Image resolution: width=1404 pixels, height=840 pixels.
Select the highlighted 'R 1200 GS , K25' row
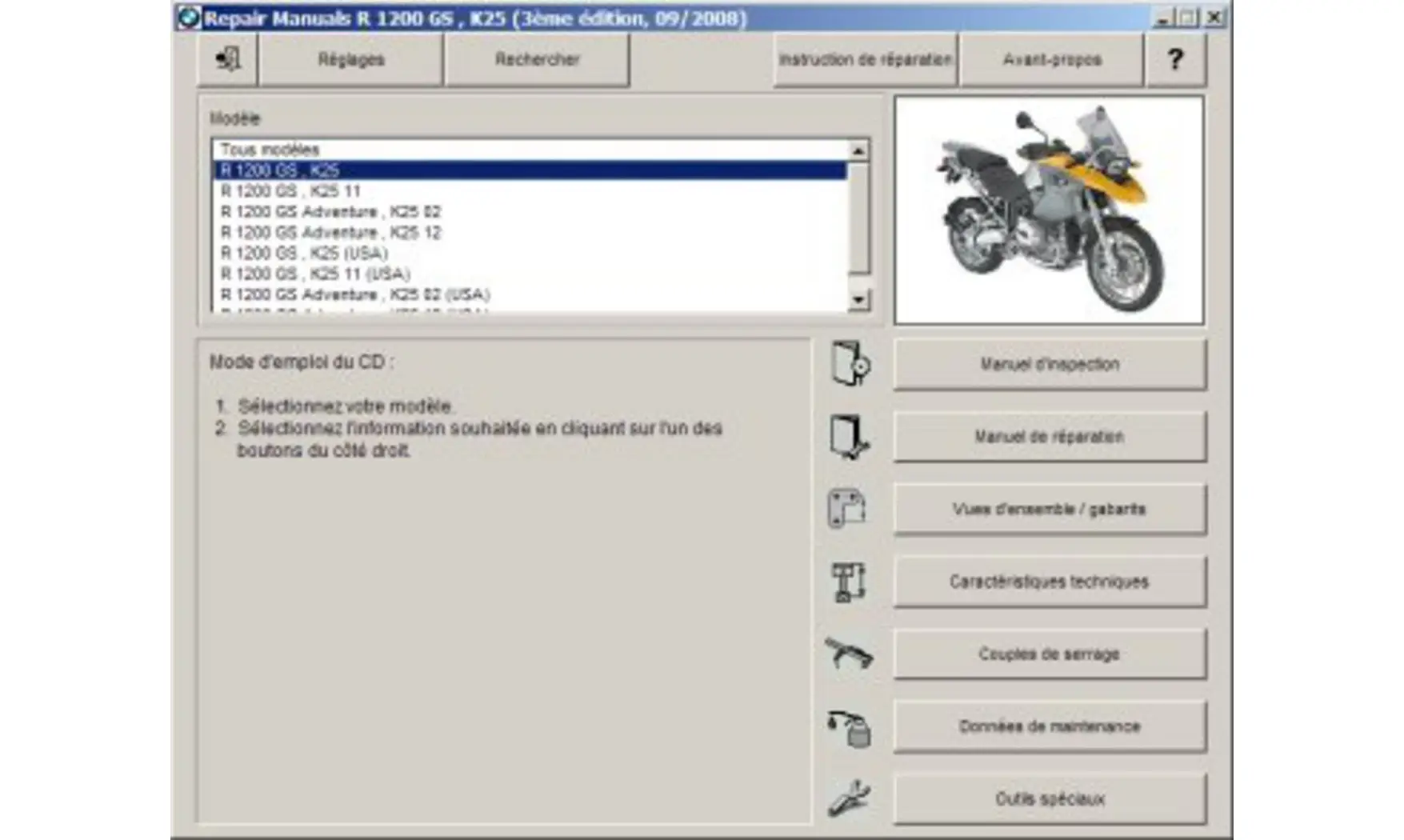pos(530,170)
